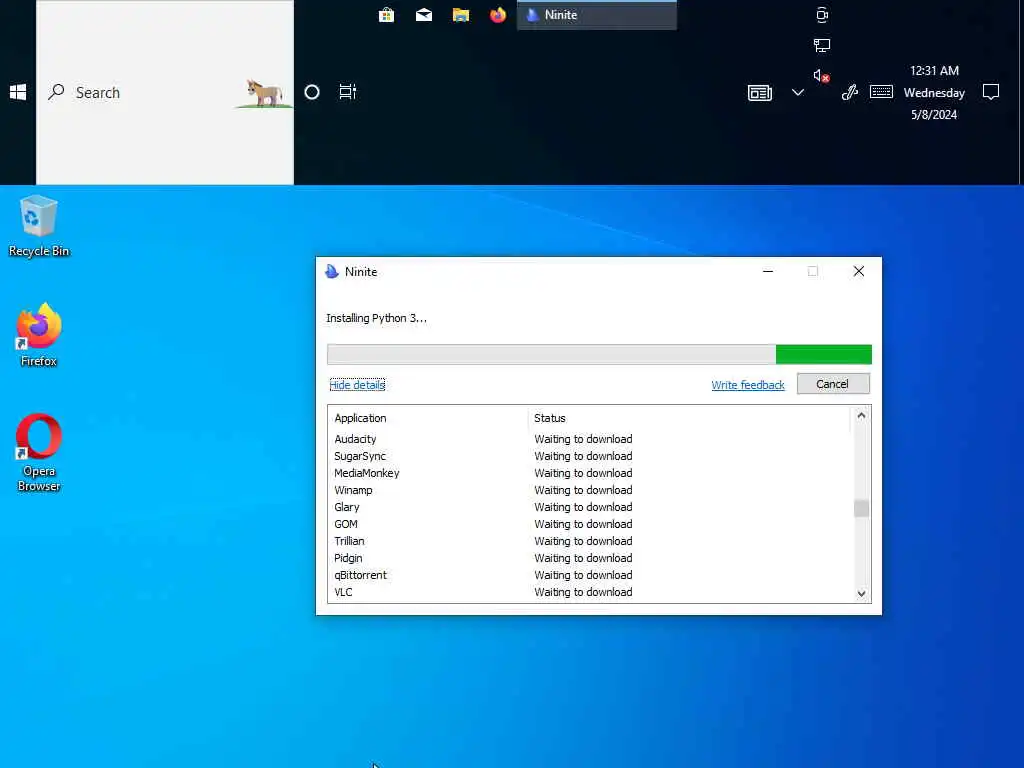This screenshot has width=1024, height=768.
Task: Open the Mail app on the taskbar
Action: [x=424, y=14]
